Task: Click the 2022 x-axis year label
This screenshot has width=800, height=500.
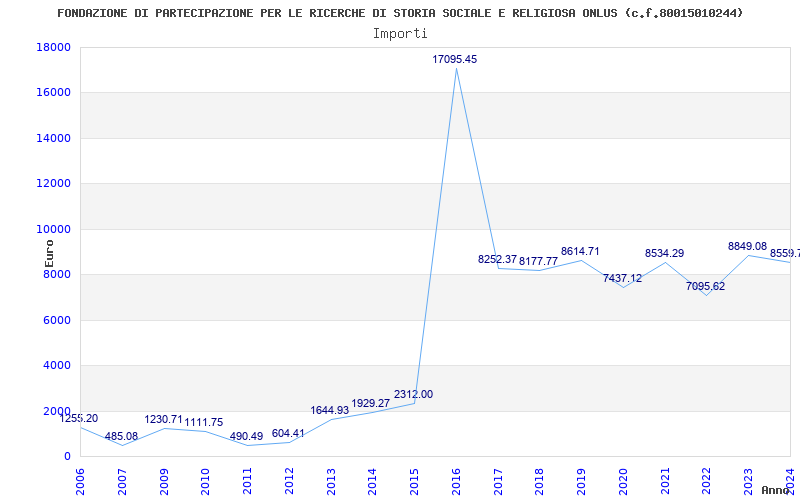Action: point(707,481)
